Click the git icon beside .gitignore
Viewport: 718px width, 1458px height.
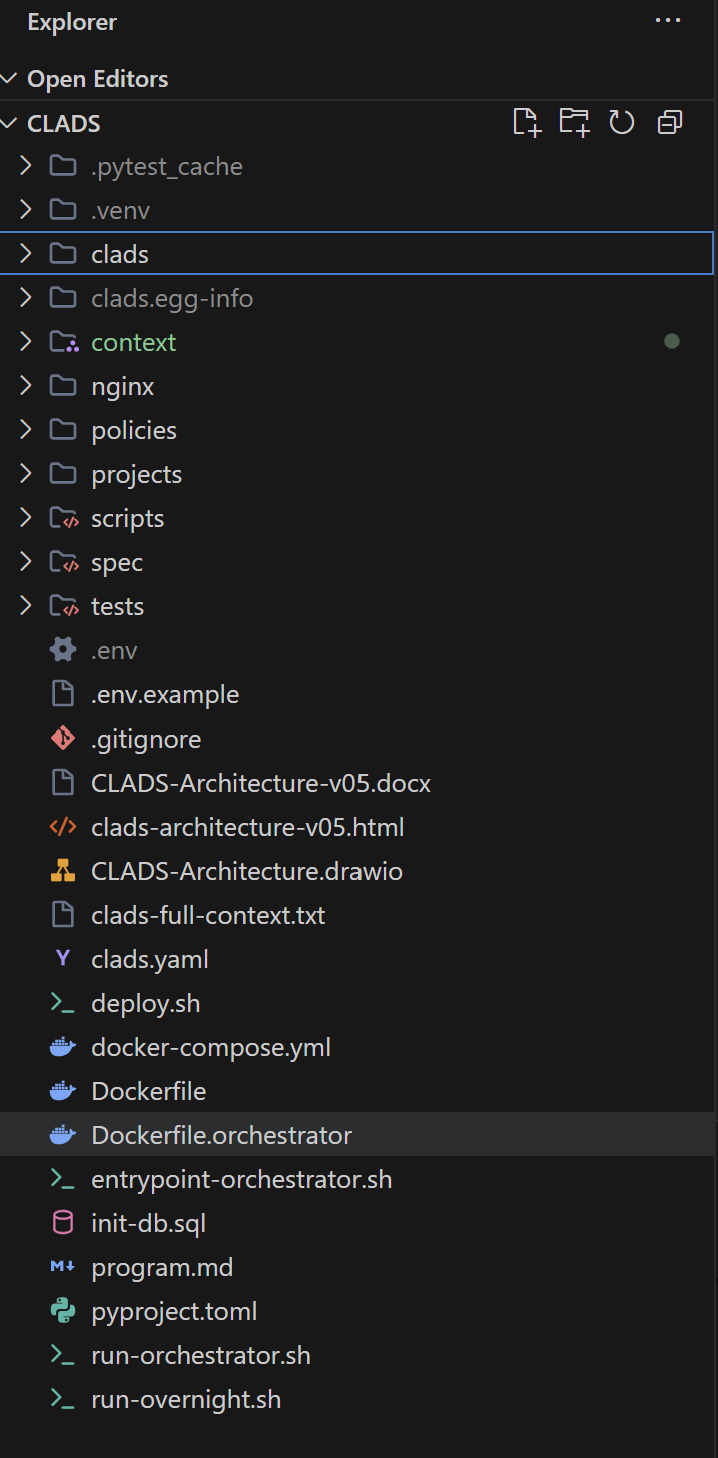63,739
